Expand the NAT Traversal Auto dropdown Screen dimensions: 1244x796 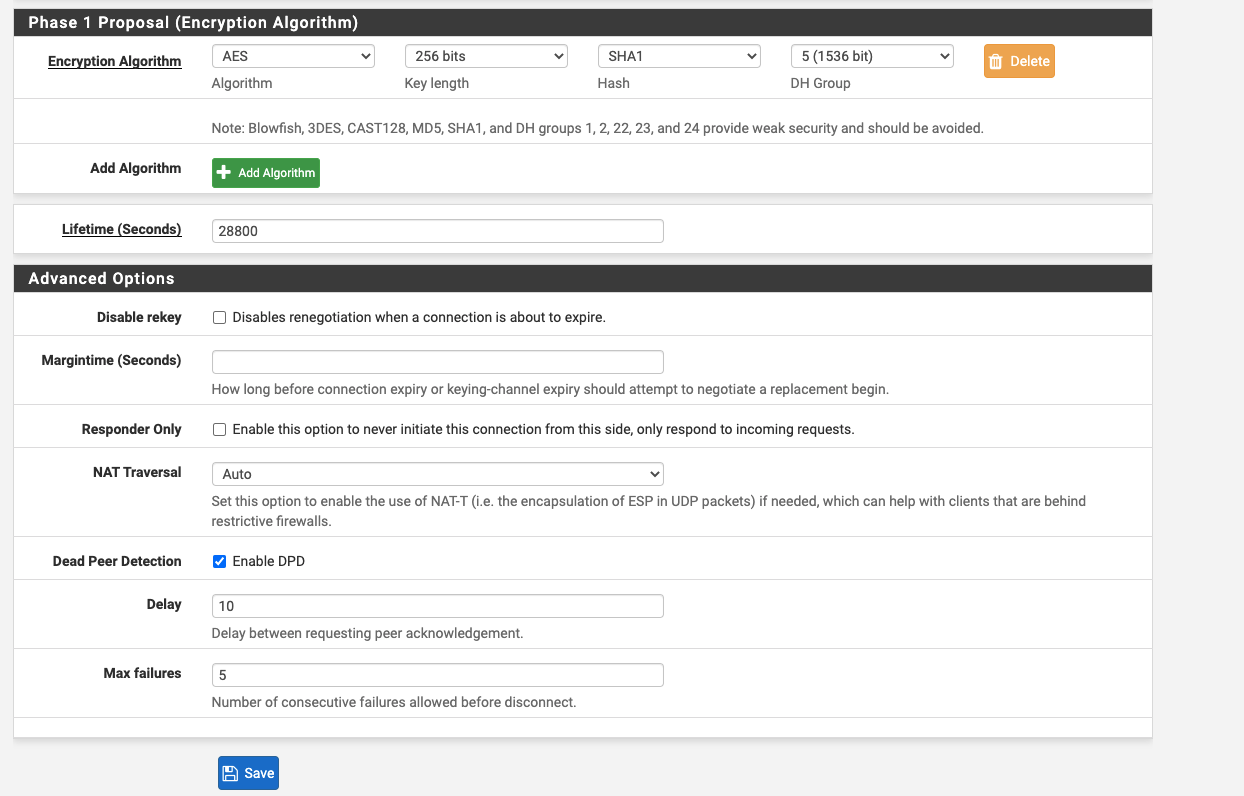click(x=438, y=474)
